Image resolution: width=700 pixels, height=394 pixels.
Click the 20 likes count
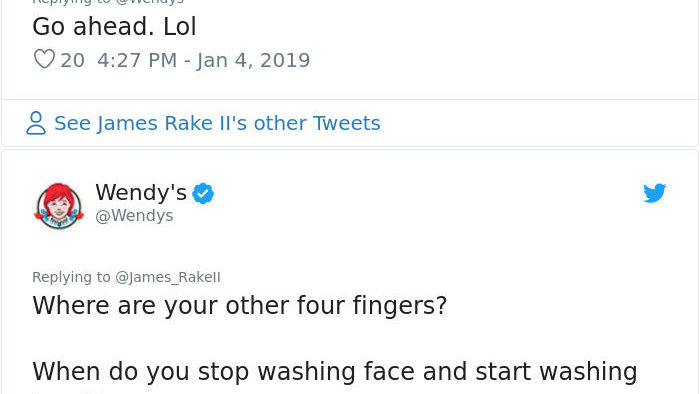pos(72,60)
